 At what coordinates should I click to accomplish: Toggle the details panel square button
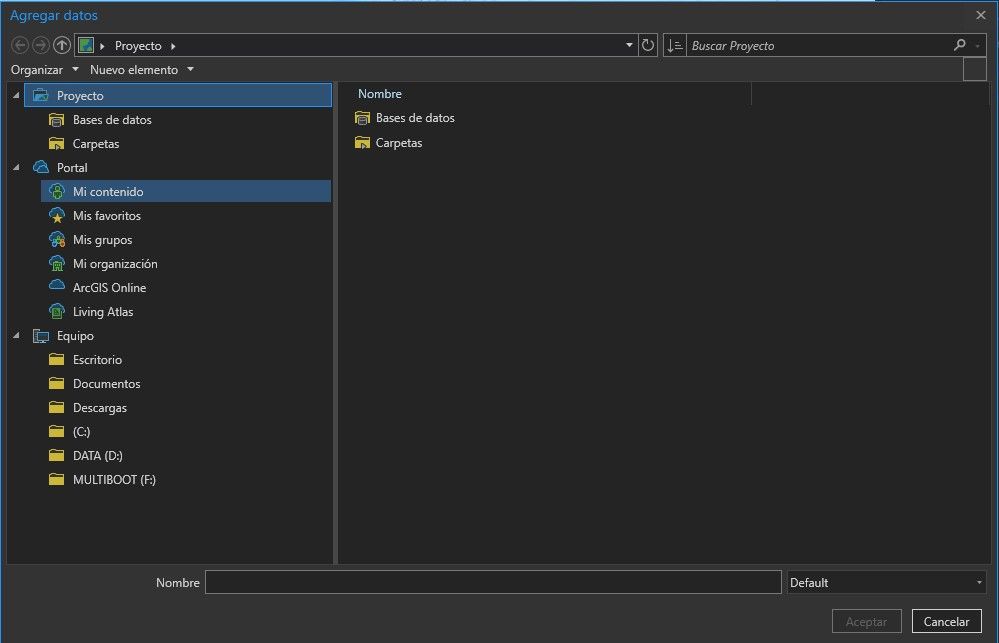click(x=974, y=70)
